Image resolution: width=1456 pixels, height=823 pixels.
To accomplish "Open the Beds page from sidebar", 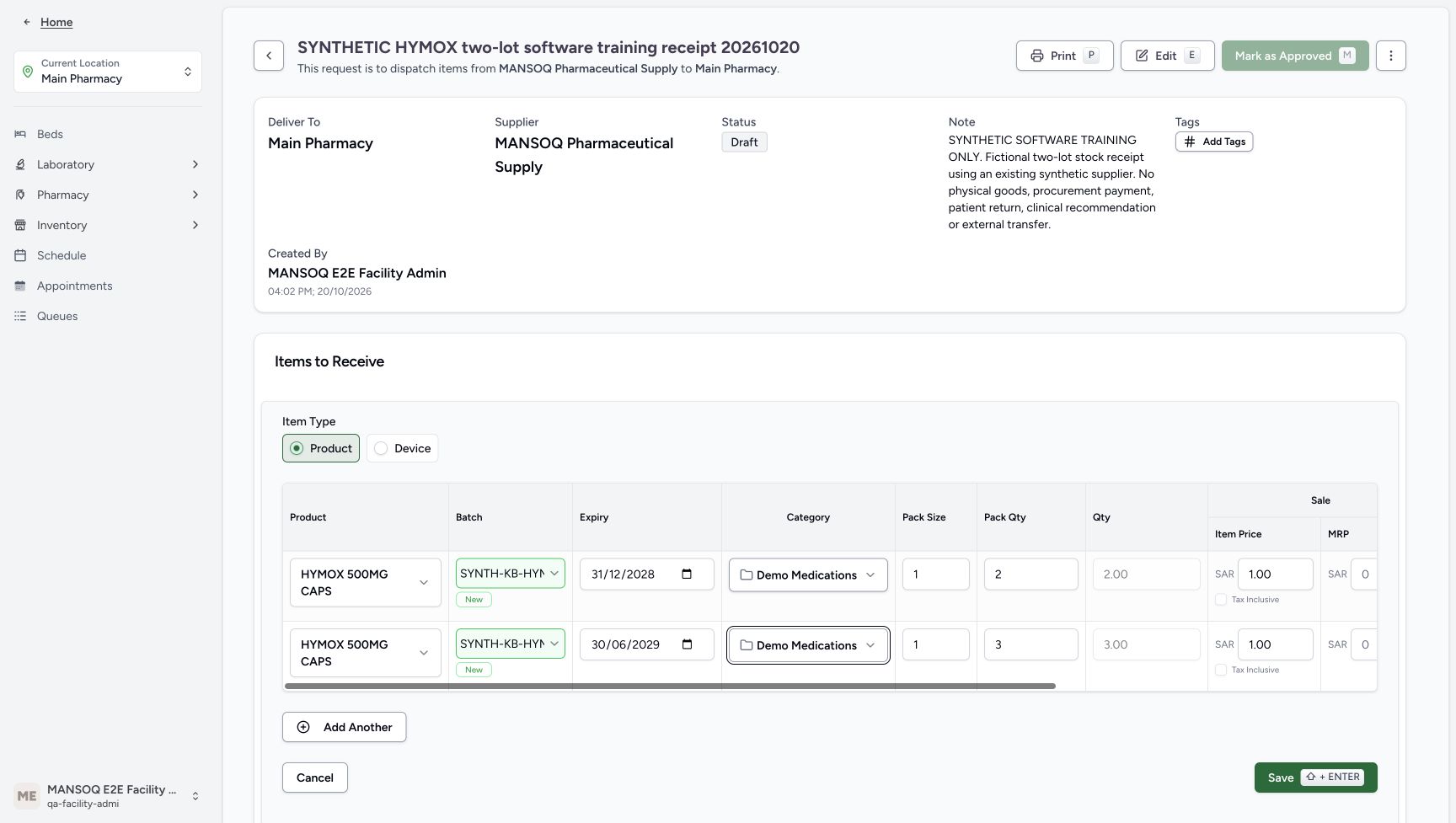I will tap(108, 134).
